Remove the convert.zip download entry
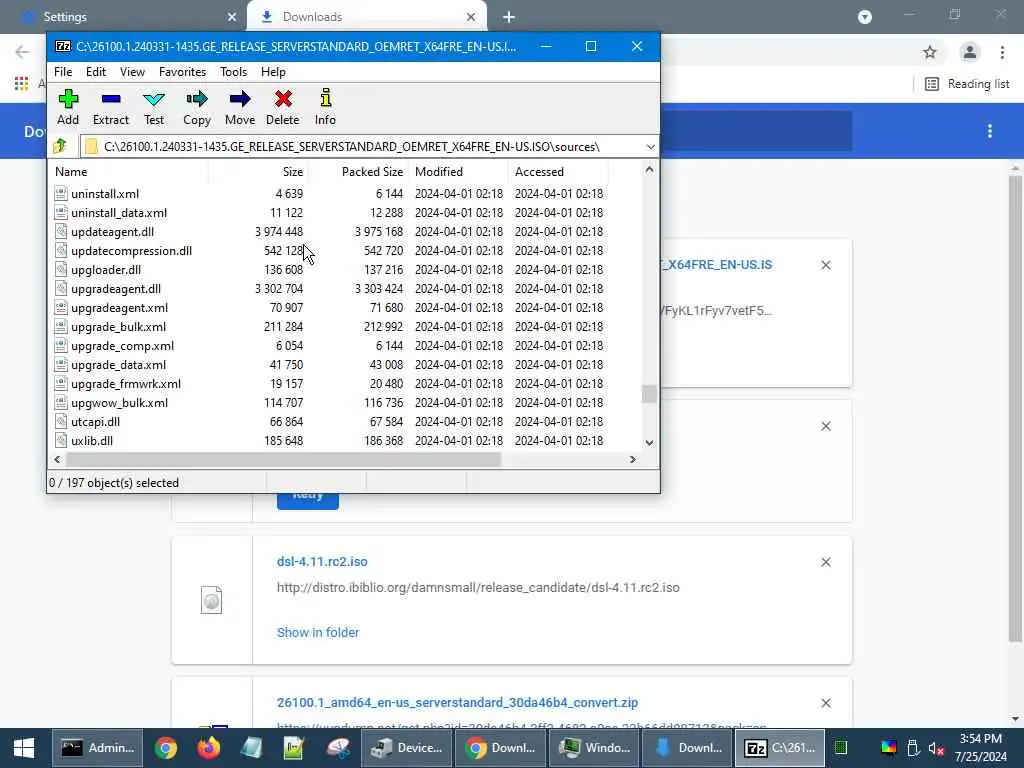Screen dimensions: 1024x768 coord(825,703)
